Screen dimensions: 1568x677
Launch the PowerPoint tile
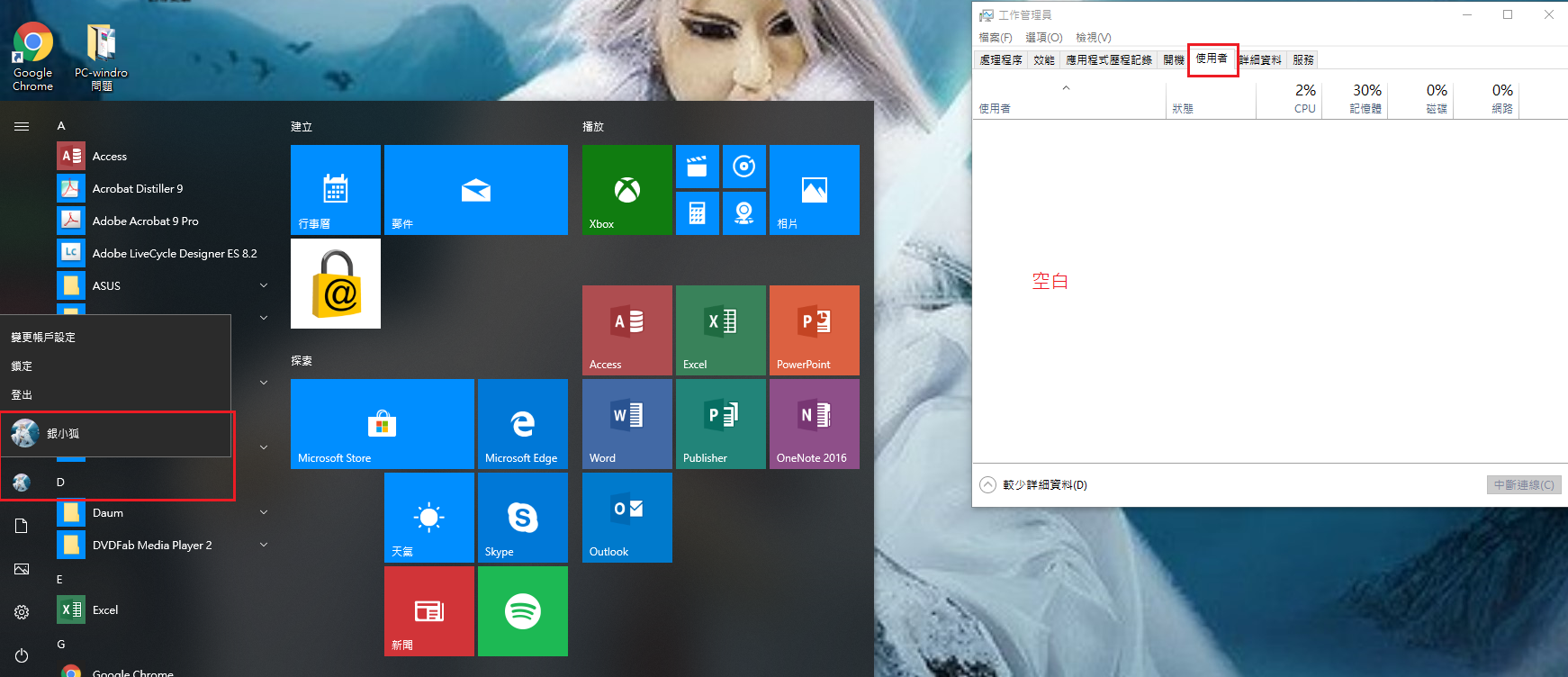tap(815, 330)
